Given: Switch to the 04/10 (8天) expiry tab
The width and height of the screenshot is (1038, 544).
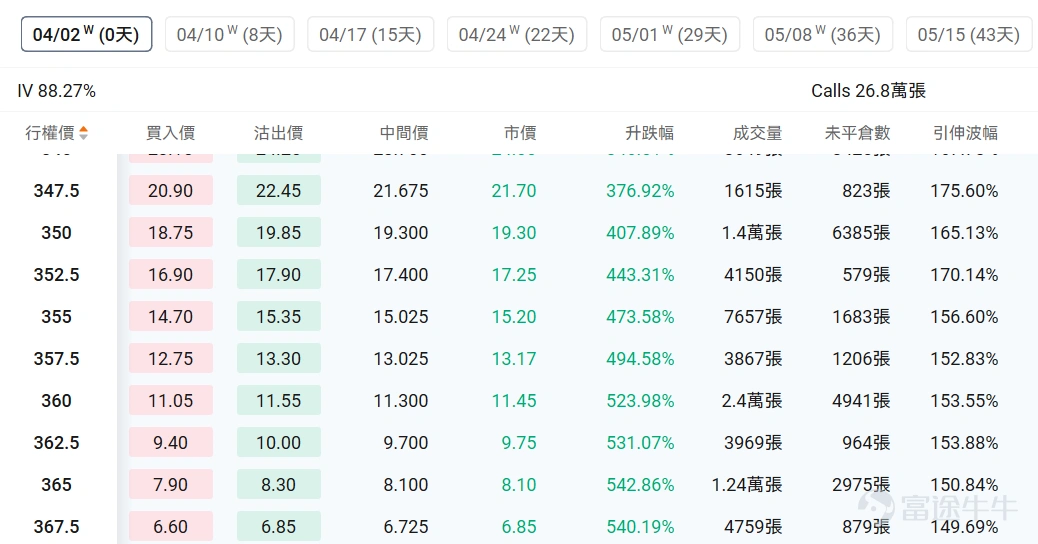Looking at the screenshot, I should tap(230, 34).
